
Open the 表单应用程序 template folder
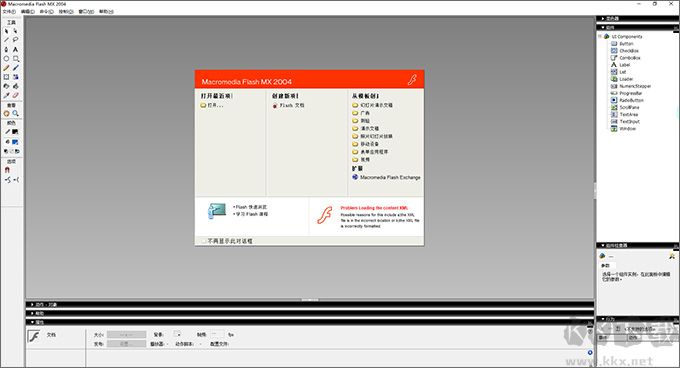370,152
